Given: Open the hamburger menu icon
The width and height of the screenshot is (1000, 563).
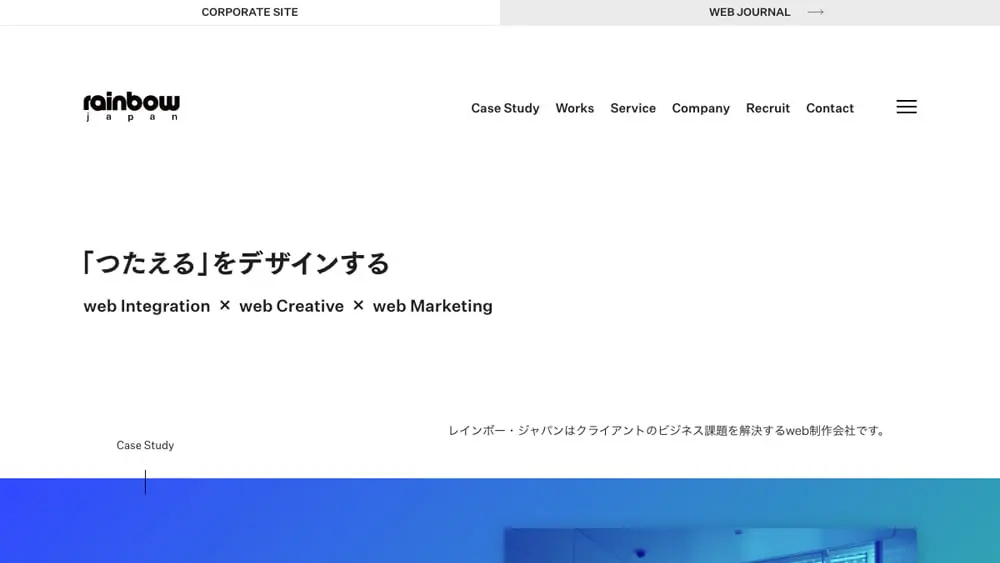Looking at the screenshot, I should coord(906,106).
